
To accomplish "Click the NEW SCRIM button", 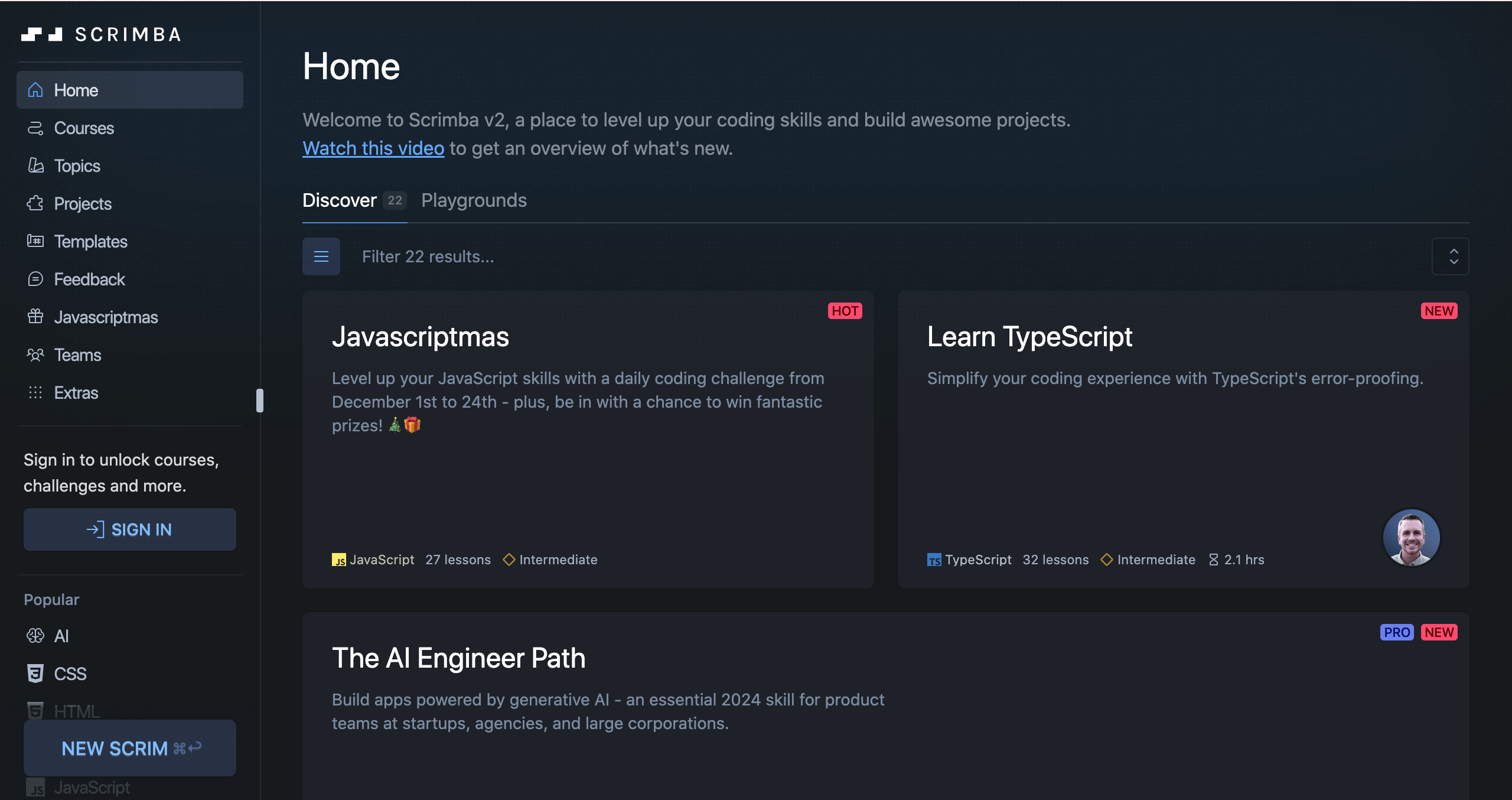I will 129,748.
